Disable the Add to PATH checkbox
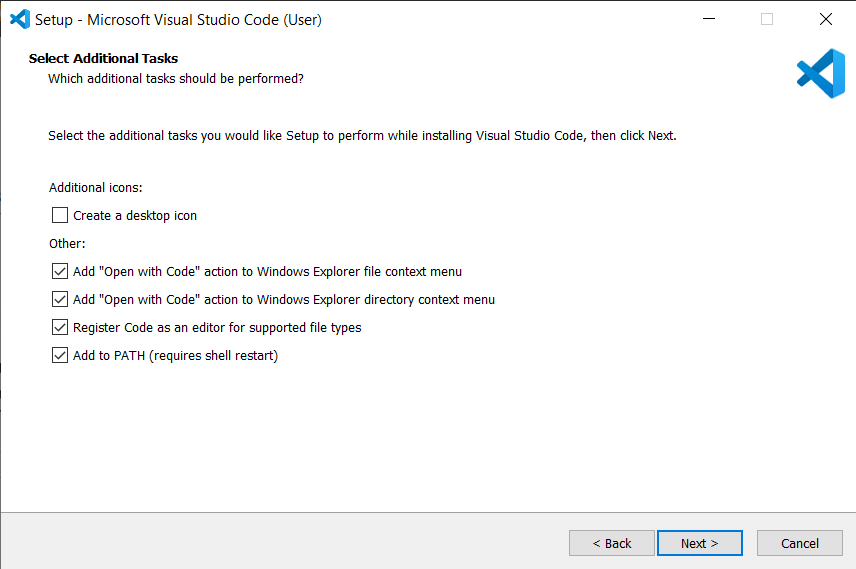This screenshot has width=856, height=569. (60, 355)
